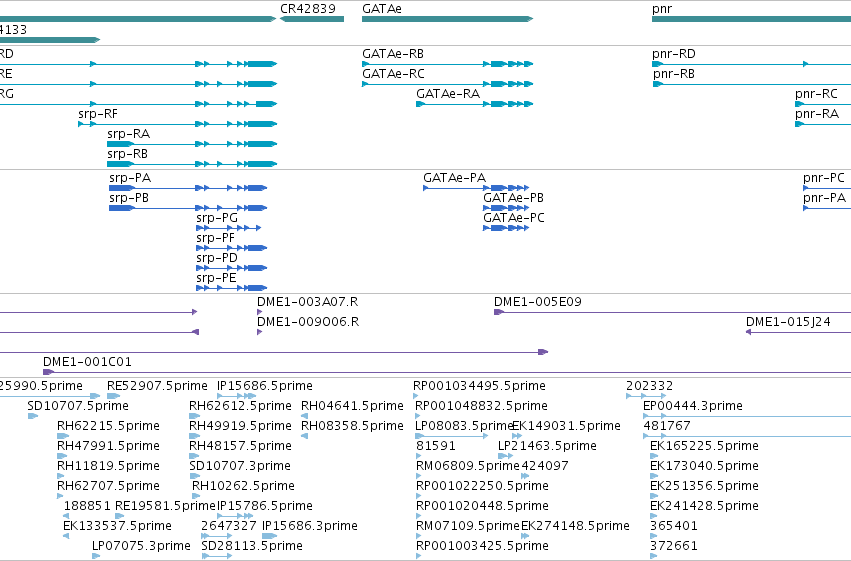Select the EK165225.5prime EST label

point(704,447)
